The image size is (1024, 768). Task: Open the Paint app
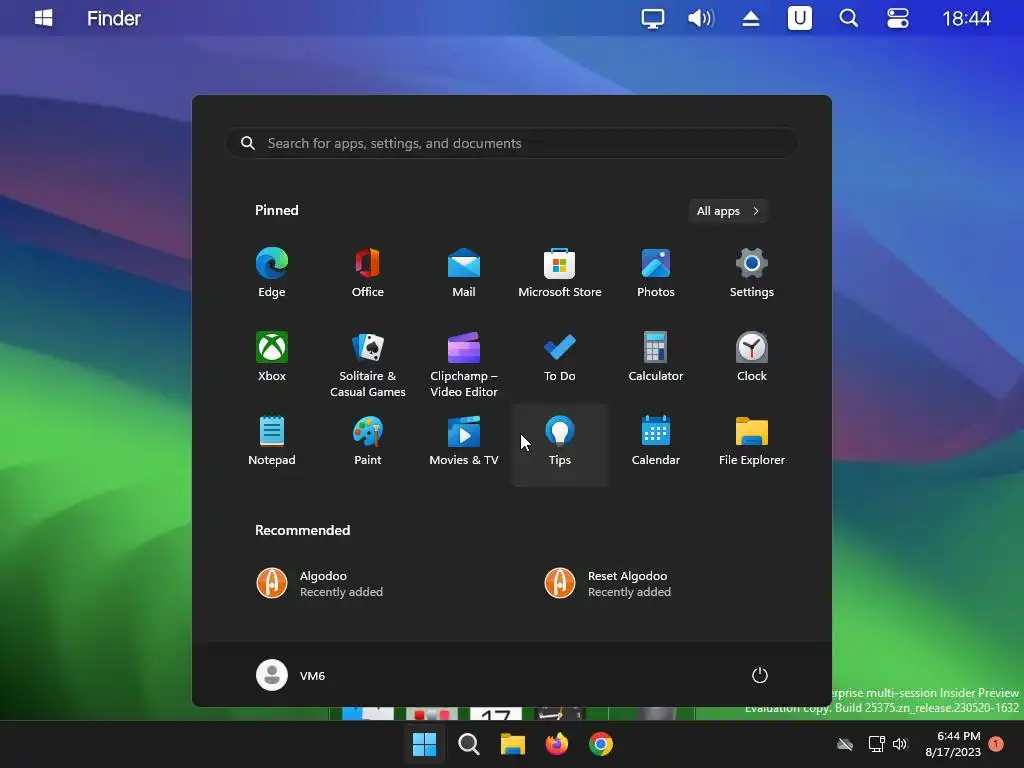(x=368, y=440)
